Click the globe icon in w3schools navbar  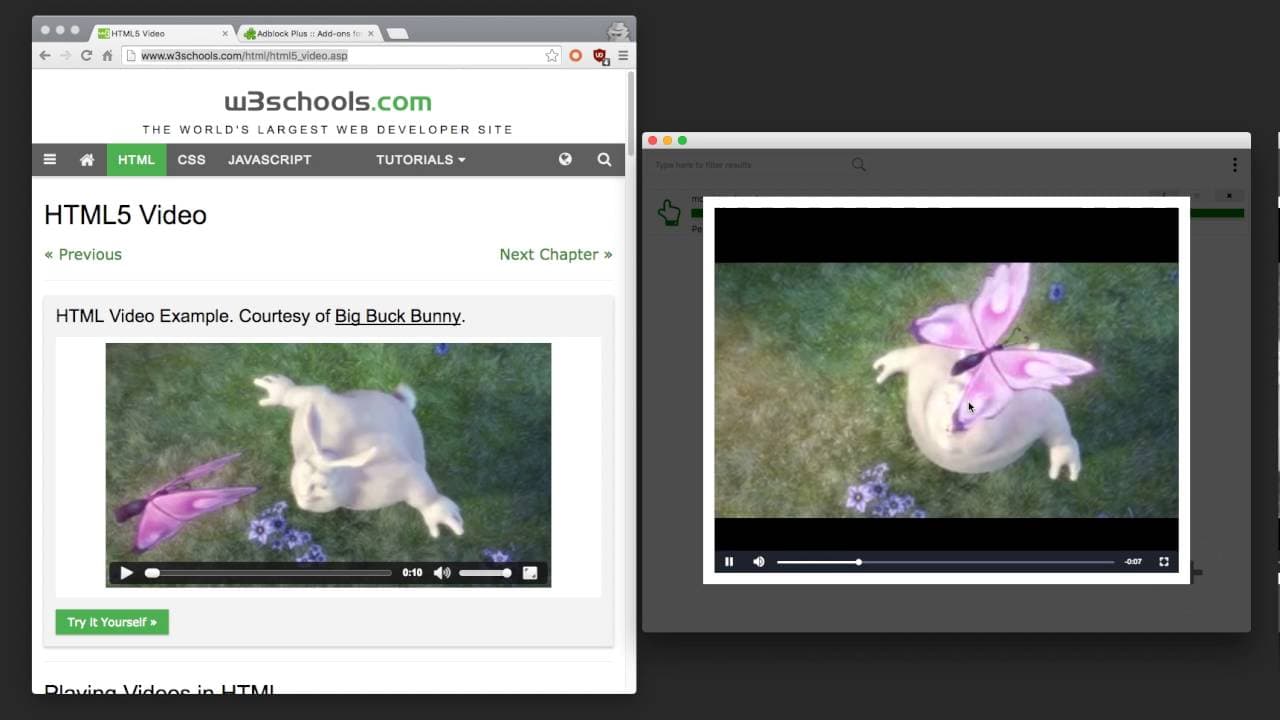(x=565, y=159)
